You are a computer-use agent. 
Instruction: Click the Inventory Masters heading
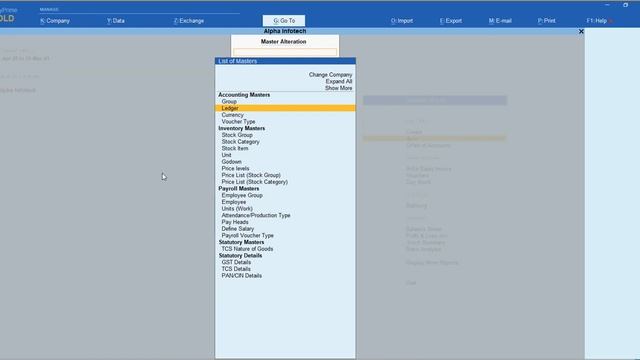click(x=242, y=128)
